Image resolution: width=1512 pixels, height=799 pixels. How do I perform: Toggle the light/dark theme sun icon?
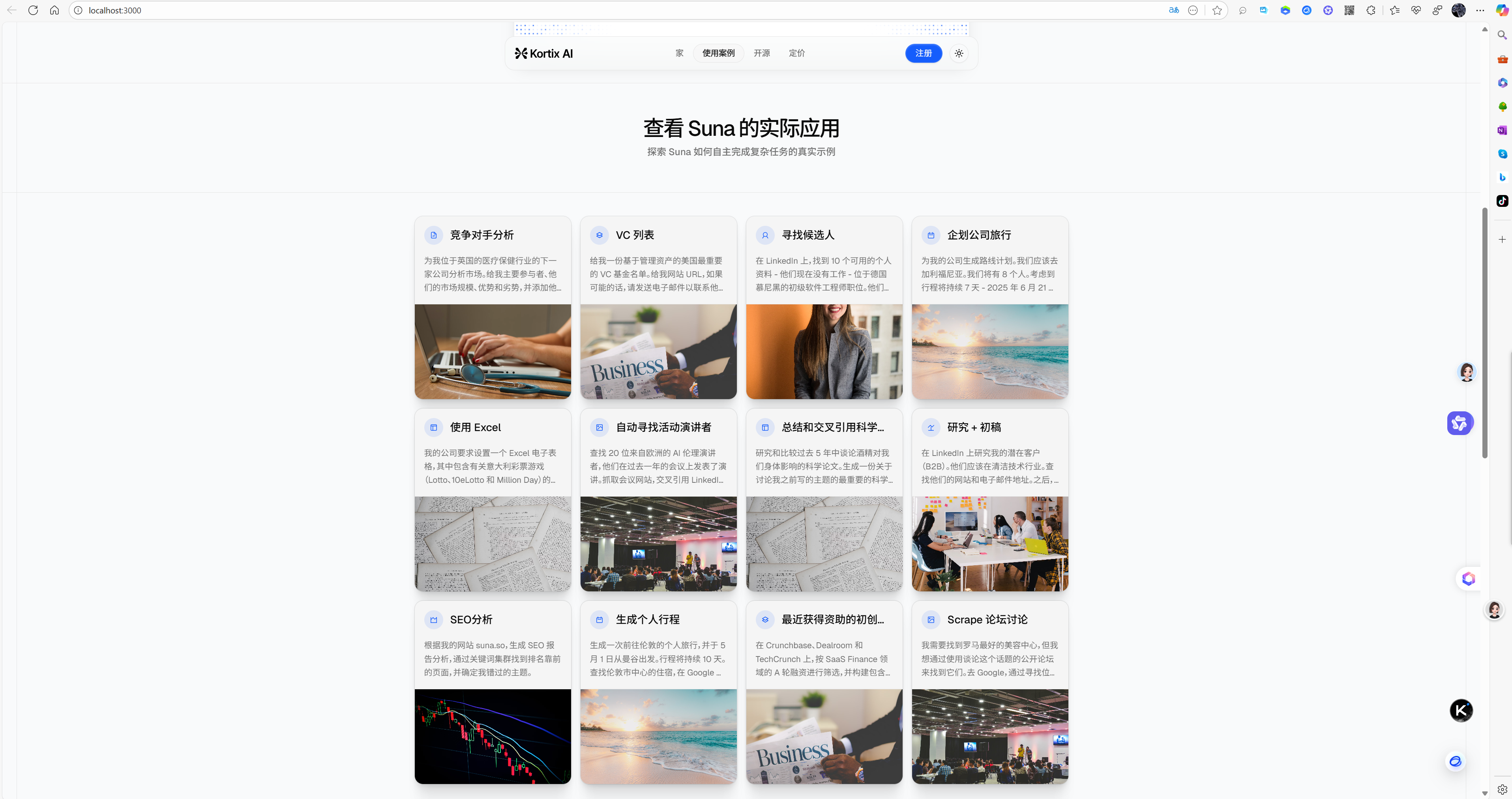(x=959, y=53)
